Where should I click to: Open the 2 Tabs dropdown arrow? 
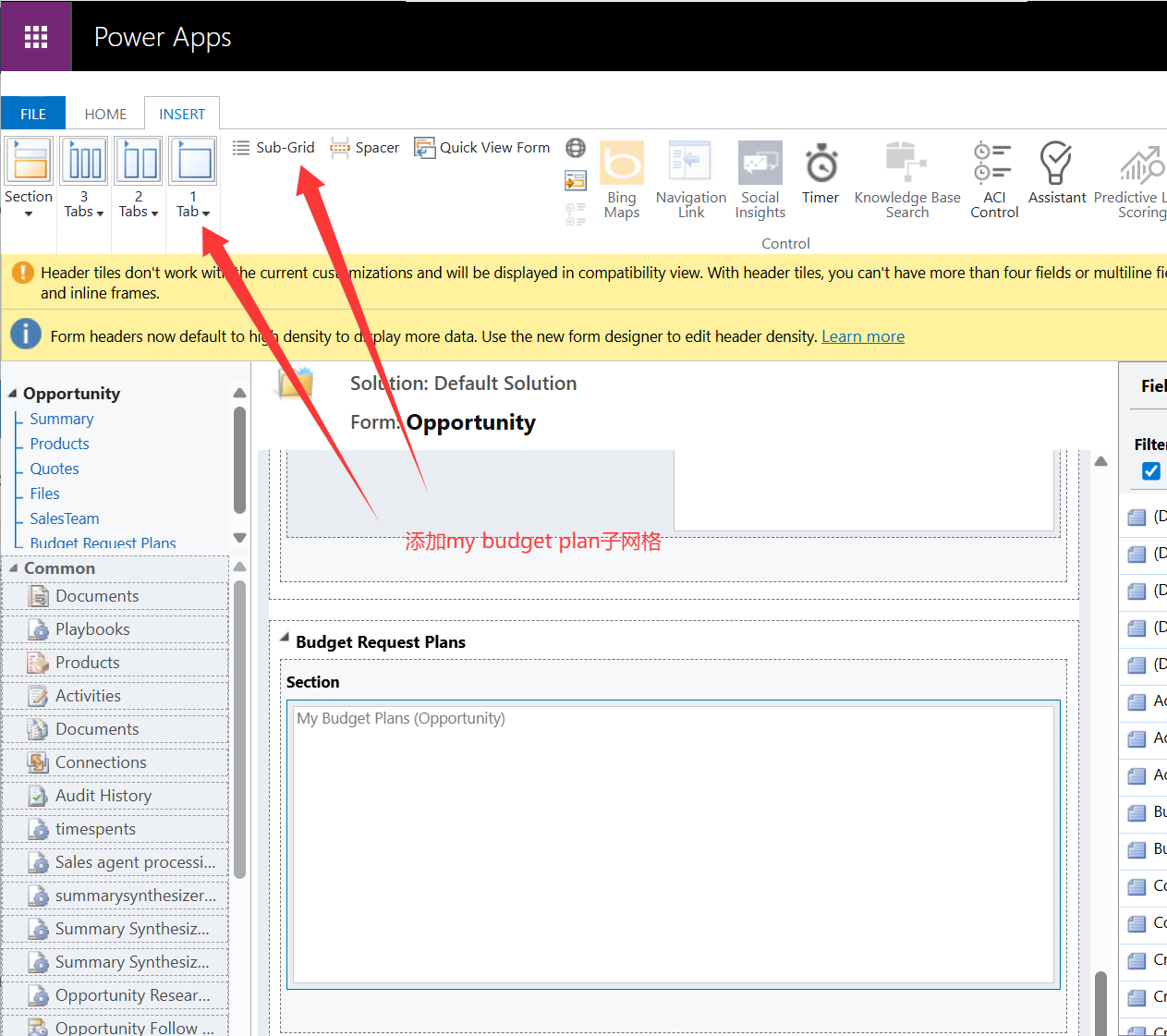154,213
